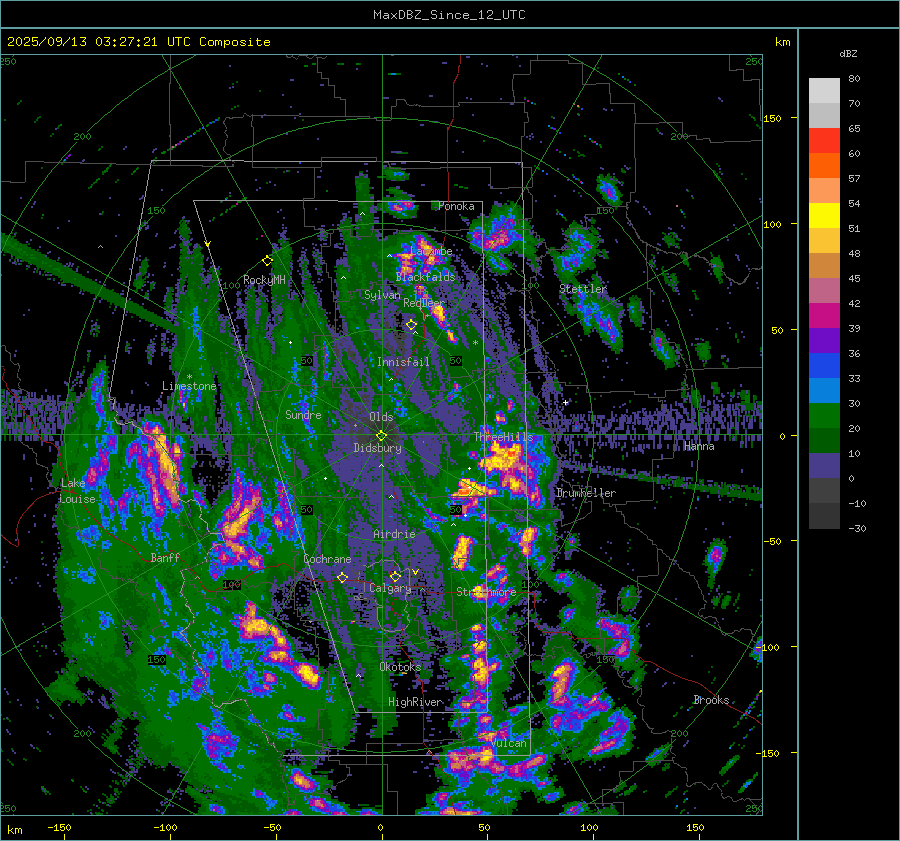Click the ThreeHills label
Screen dimensions: 900x841
pos(503,437)
